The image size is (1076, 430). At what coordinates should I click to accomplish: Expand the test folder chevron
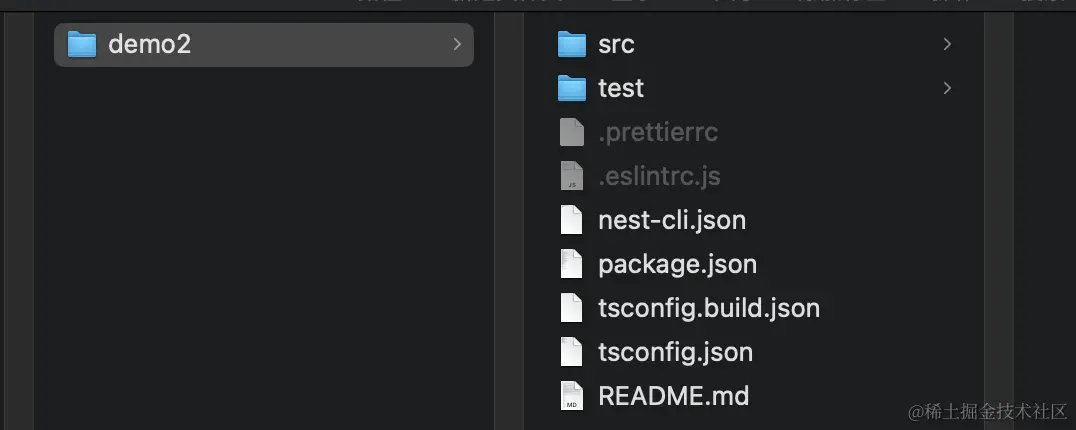[947, 88]
